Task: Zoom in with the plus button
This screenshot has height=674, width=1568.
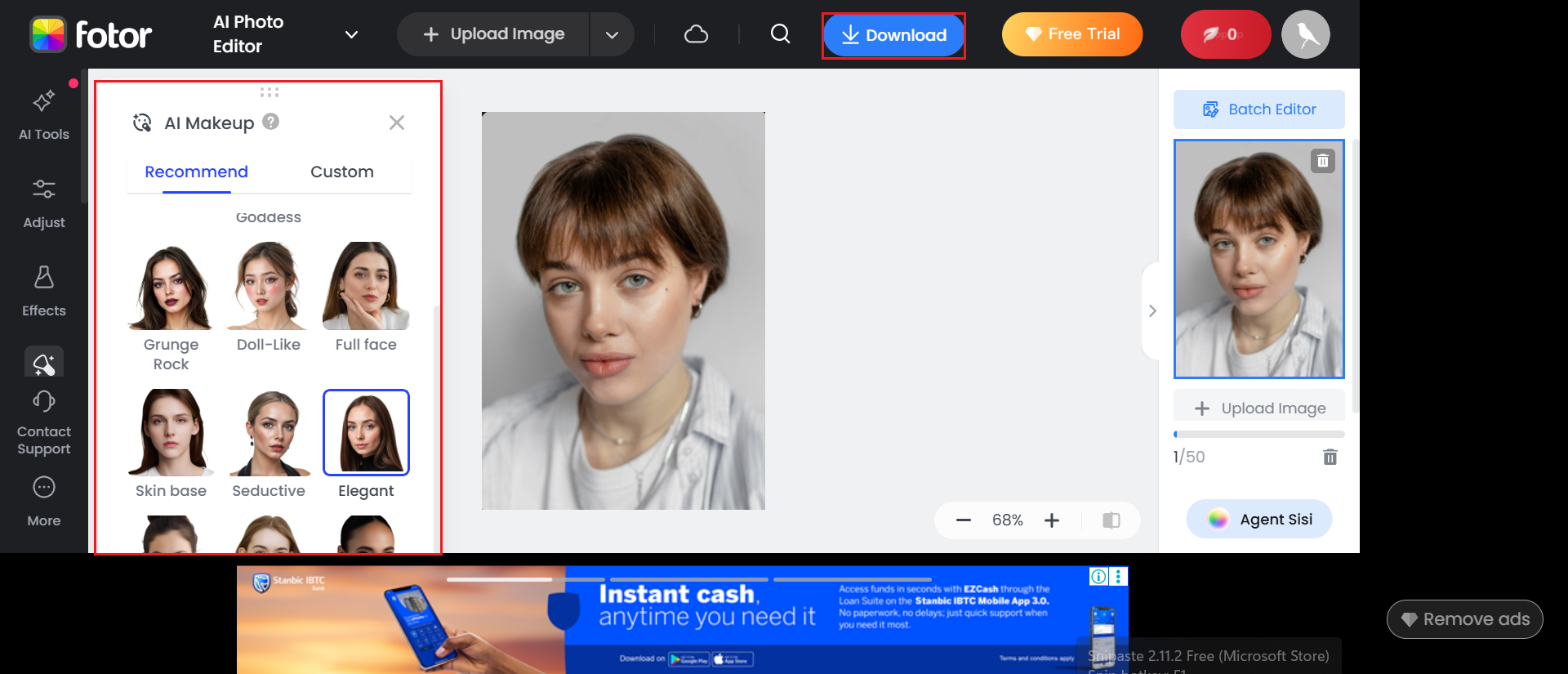Action: pos(1052,520)
